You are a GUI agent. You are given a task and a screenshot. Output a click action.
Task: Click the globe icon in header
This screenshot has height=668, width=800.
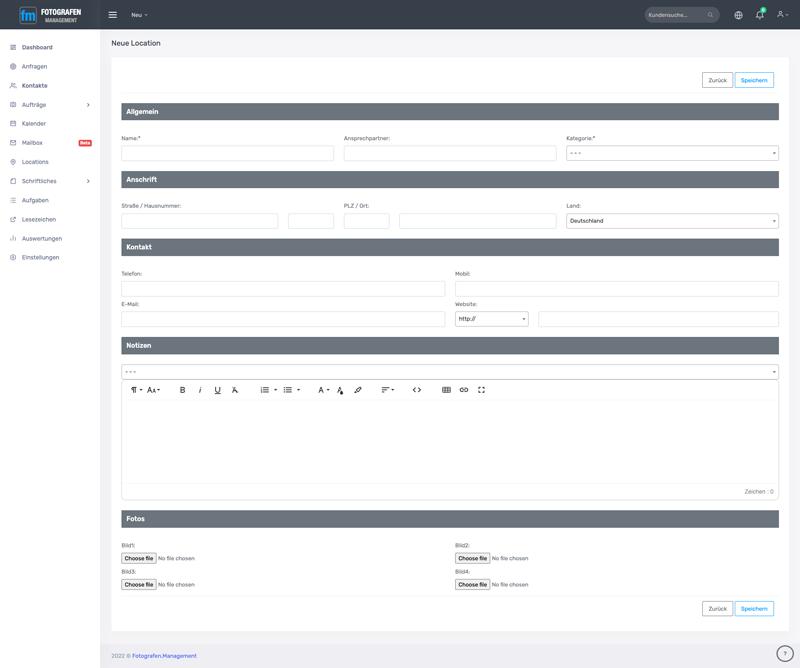point(738,15)
